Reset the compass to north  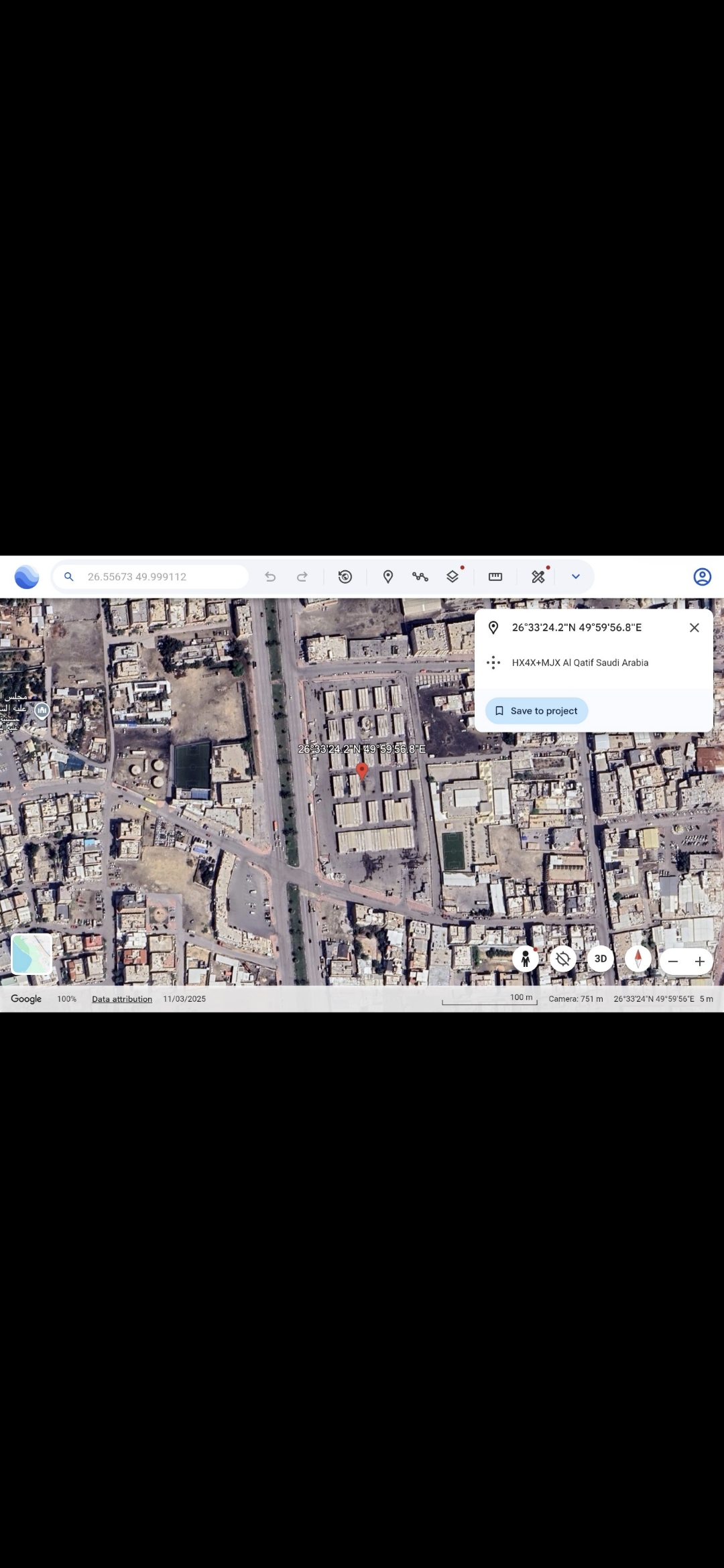[x=638, y=959]
